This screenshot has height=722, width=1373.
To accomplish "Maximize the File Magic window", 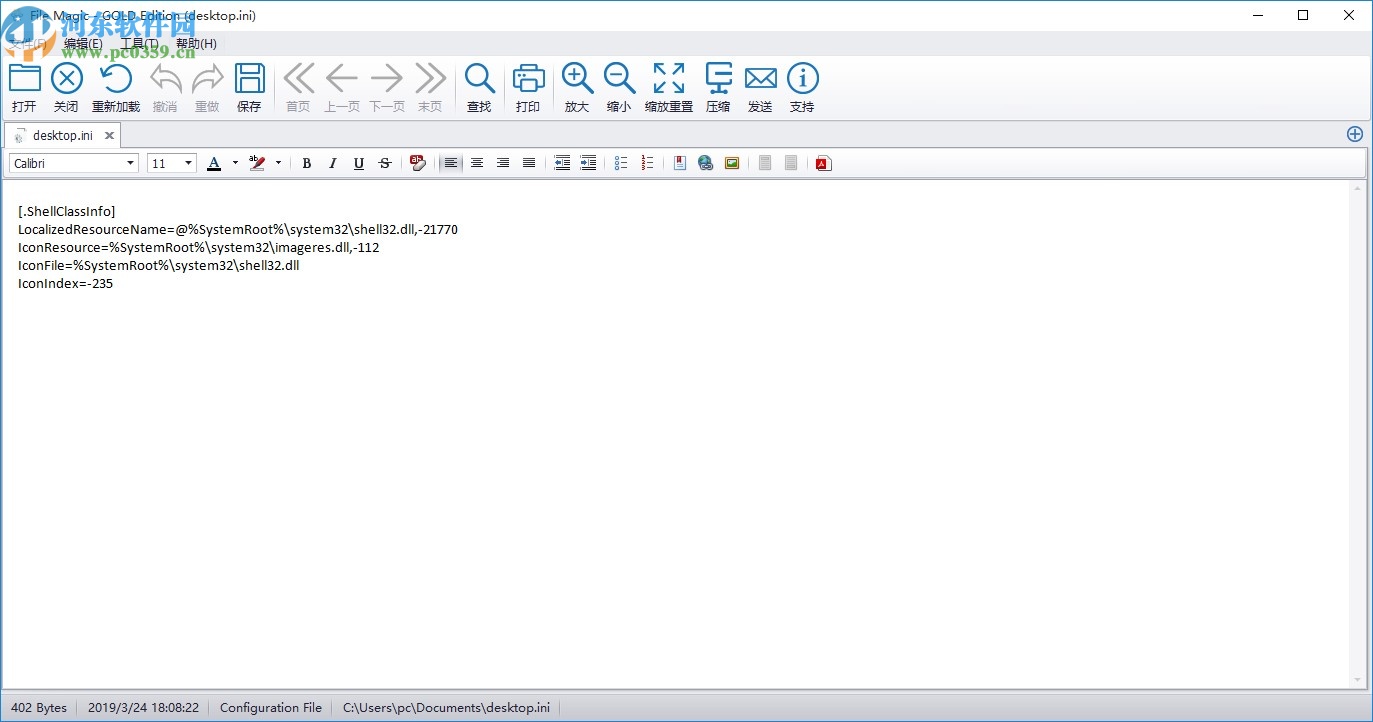I will coord(1303,15).
